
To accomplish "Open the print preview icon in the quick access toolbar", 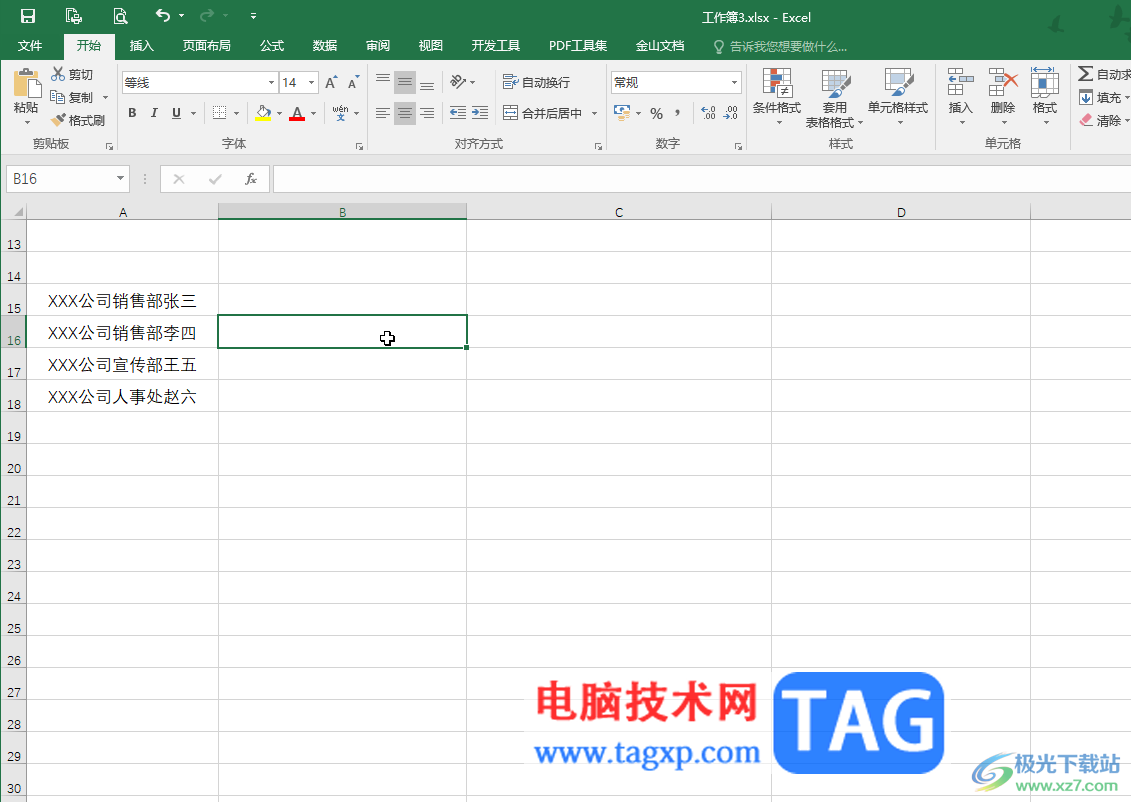I will (x=120, y=16).
